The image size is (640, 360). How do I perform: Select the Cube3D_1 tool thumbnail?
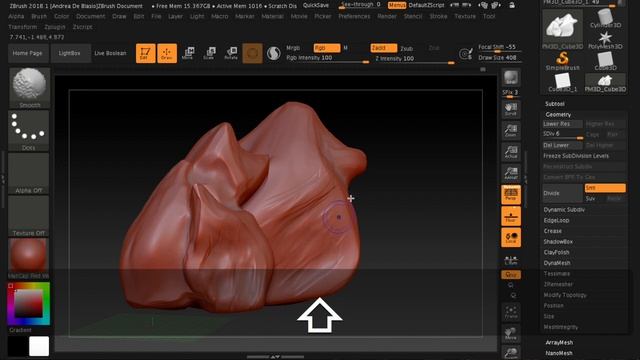(x=562, y=82)
